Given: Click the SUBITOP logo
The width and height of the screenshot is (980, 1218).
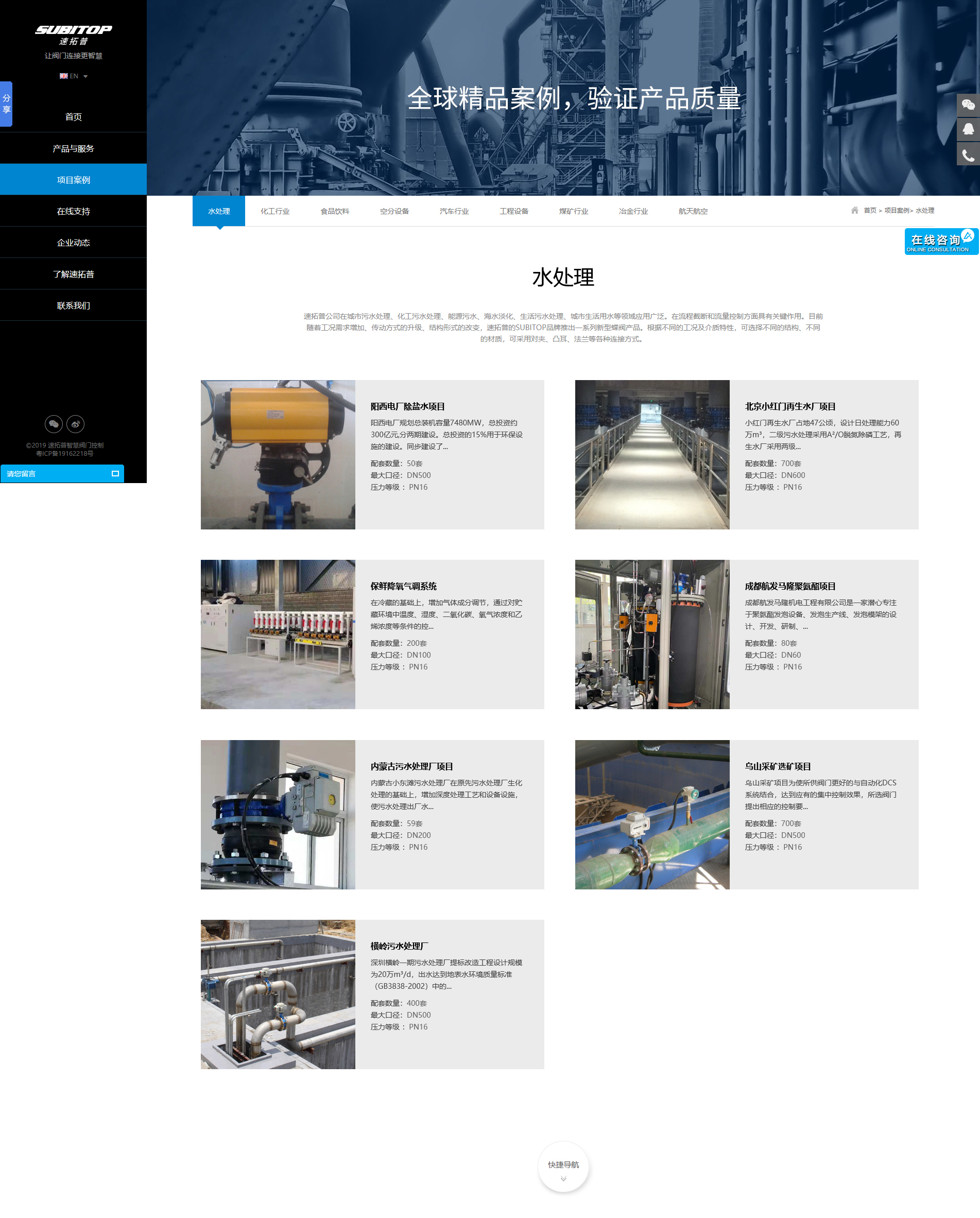Looking at the screenshot, I should (x=74, y=34).
